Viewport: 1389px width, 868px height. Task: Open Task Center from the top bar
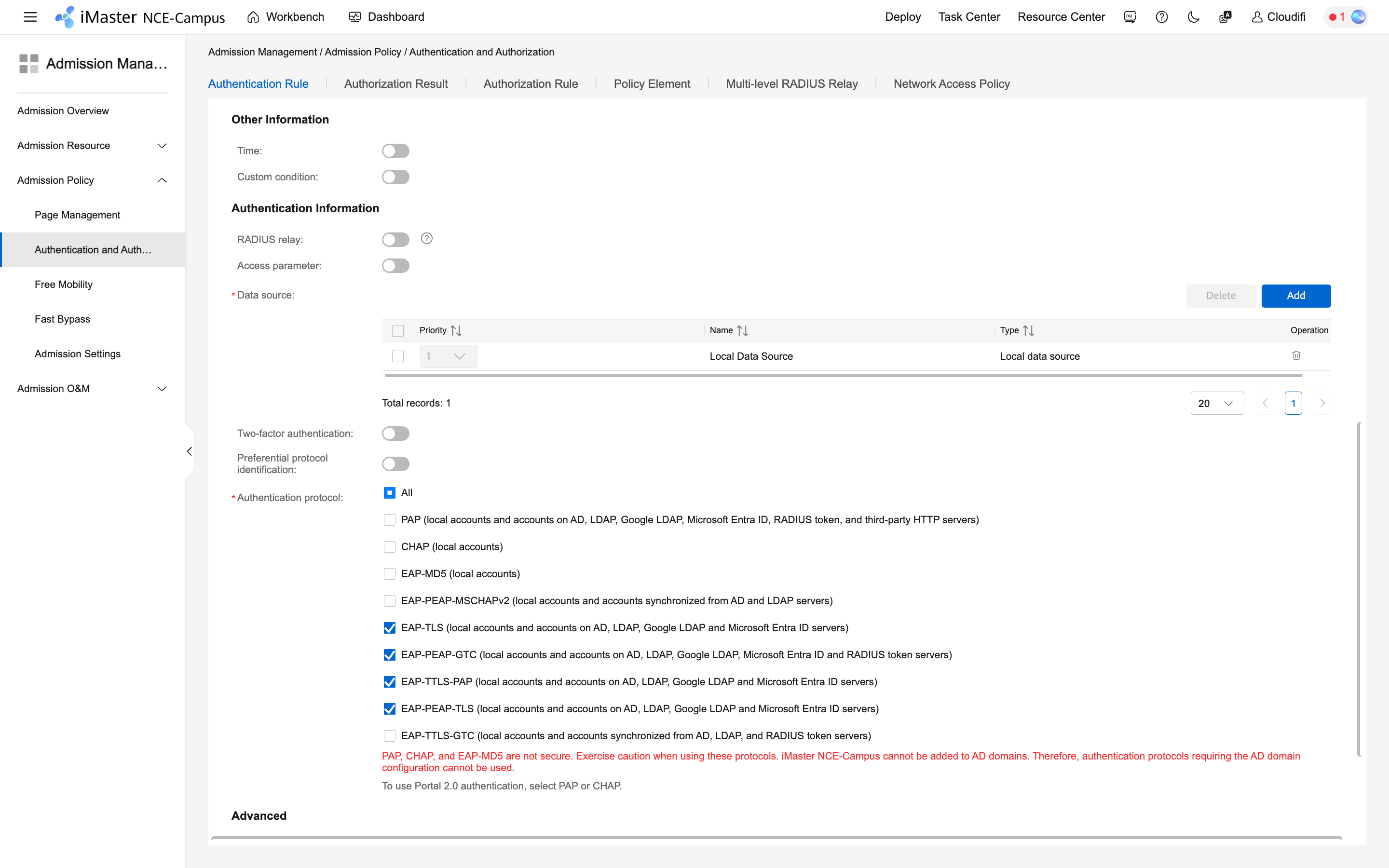pyautogui.click(x=968, y=17)
